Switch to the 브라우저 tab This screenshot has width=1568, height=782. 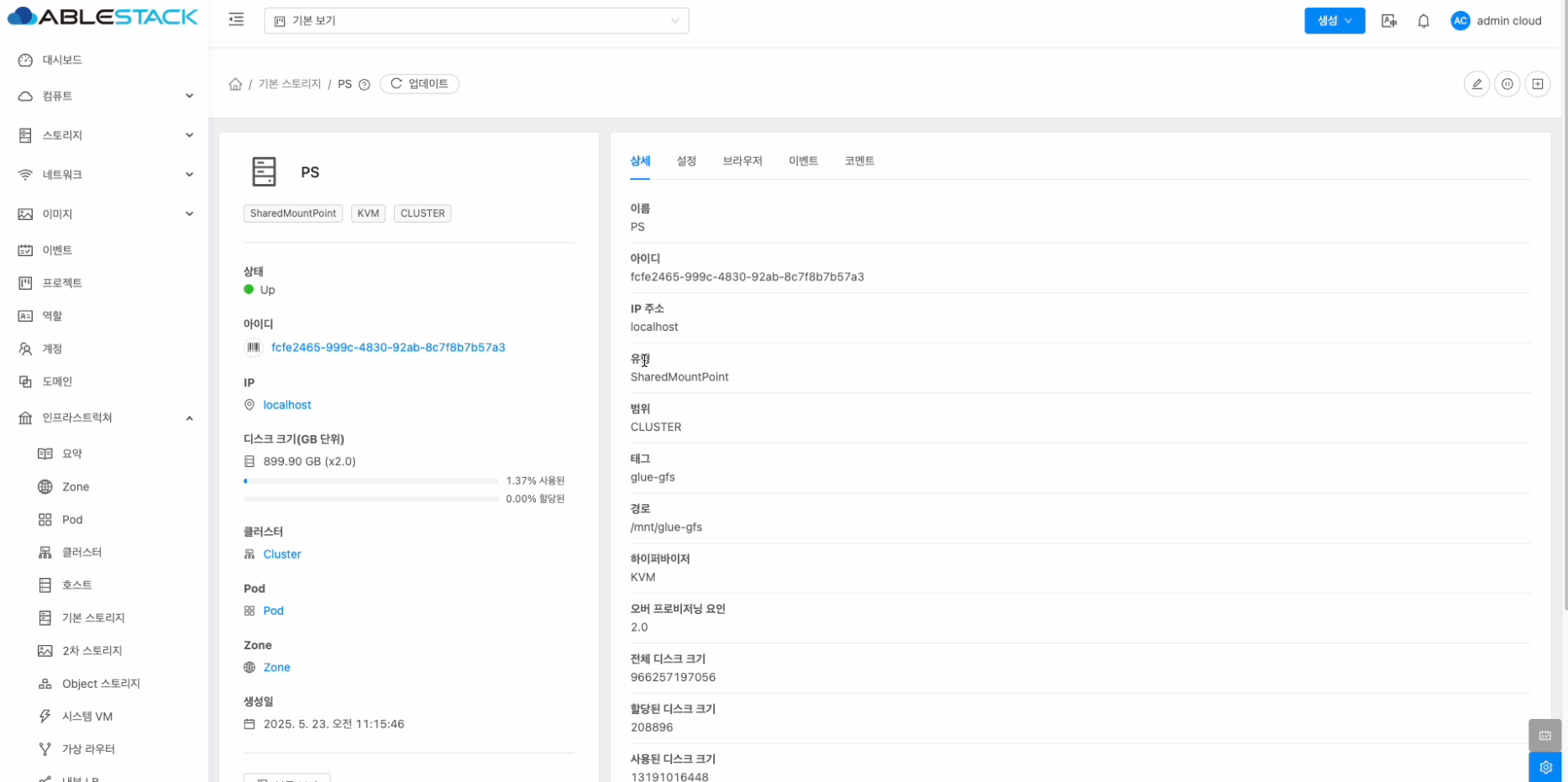click(x=742, y=161)
